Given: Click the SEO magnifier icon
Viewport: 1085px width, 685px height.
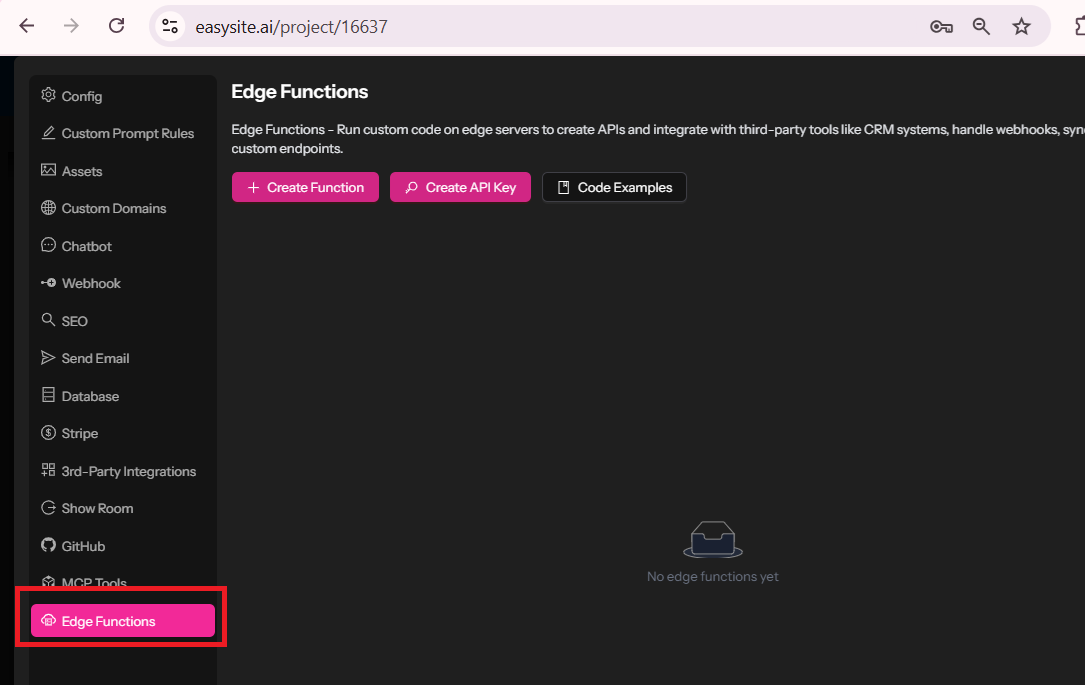Looking at the screenshot, I should click(48, 321).
